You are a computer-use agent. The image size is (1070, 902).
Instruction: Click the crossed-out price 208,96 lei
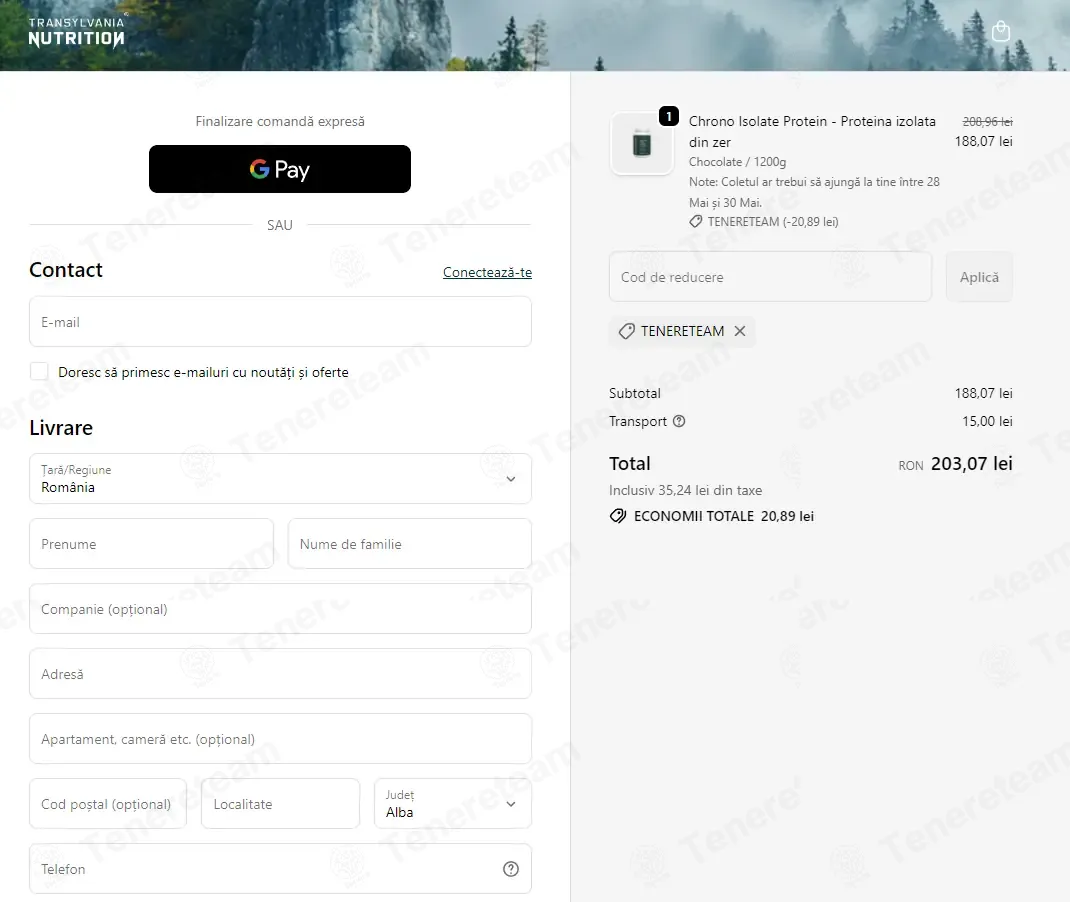987,121
